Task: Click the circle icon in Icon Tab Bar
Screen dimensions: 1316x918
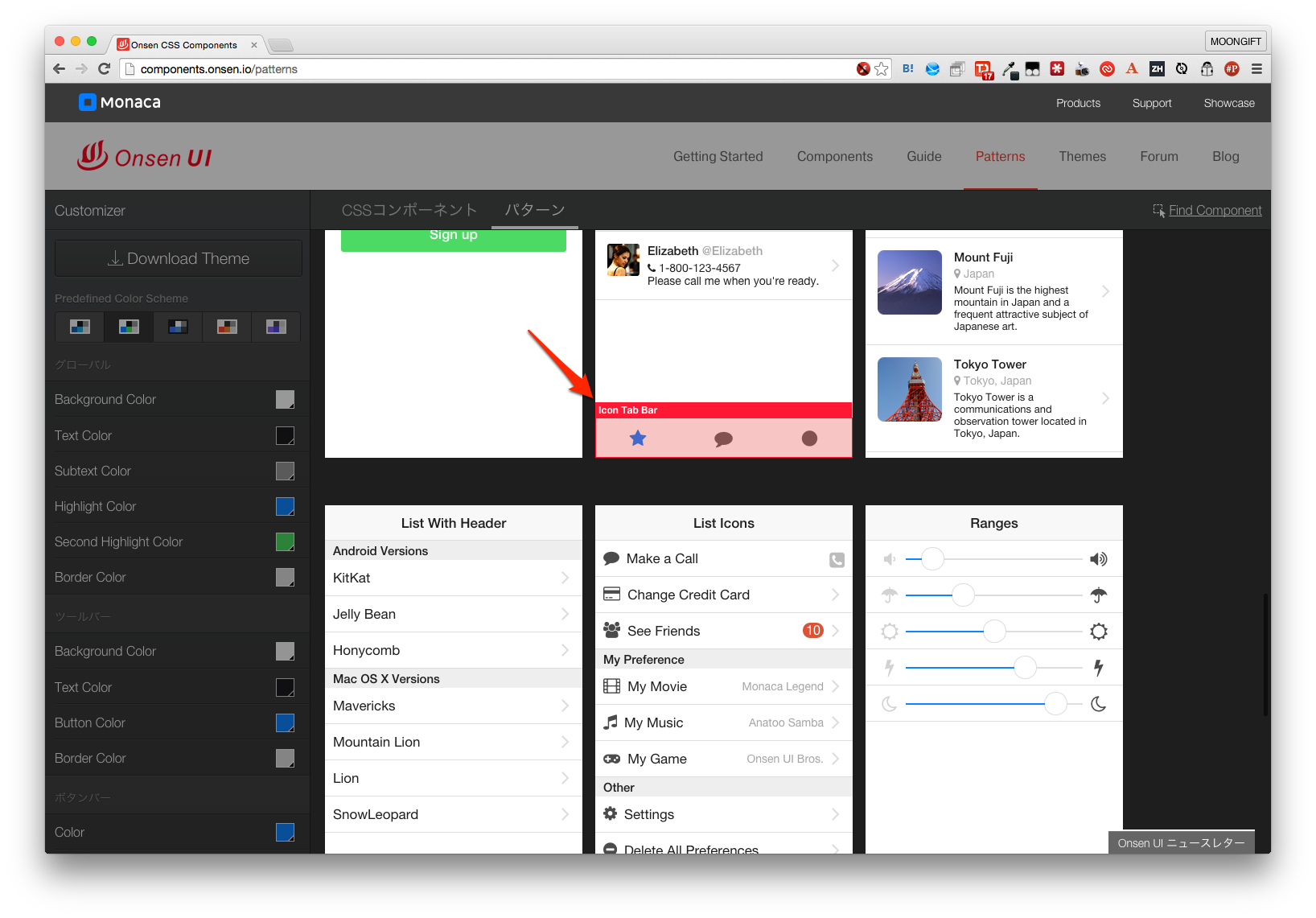Action: tap(809, 438)
